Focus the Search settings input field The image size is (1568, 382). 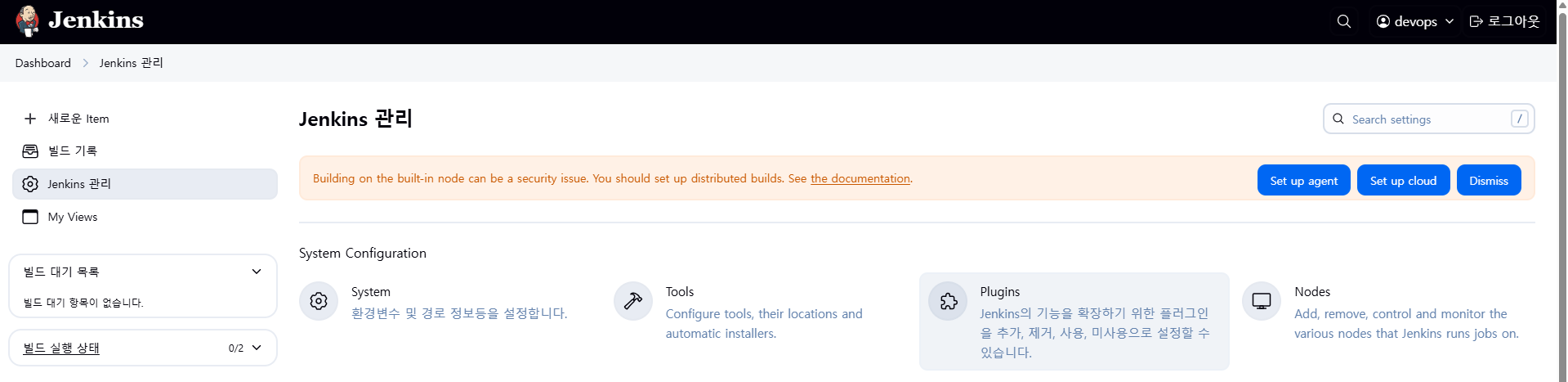click(1429, 119)
